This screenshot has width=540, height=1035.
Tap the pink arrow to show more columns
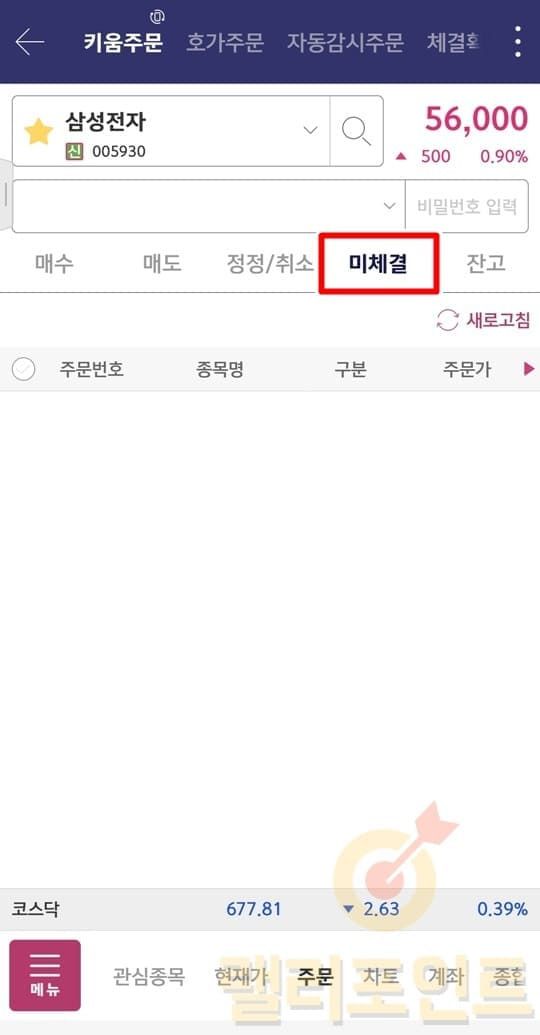tap(529, 369)
